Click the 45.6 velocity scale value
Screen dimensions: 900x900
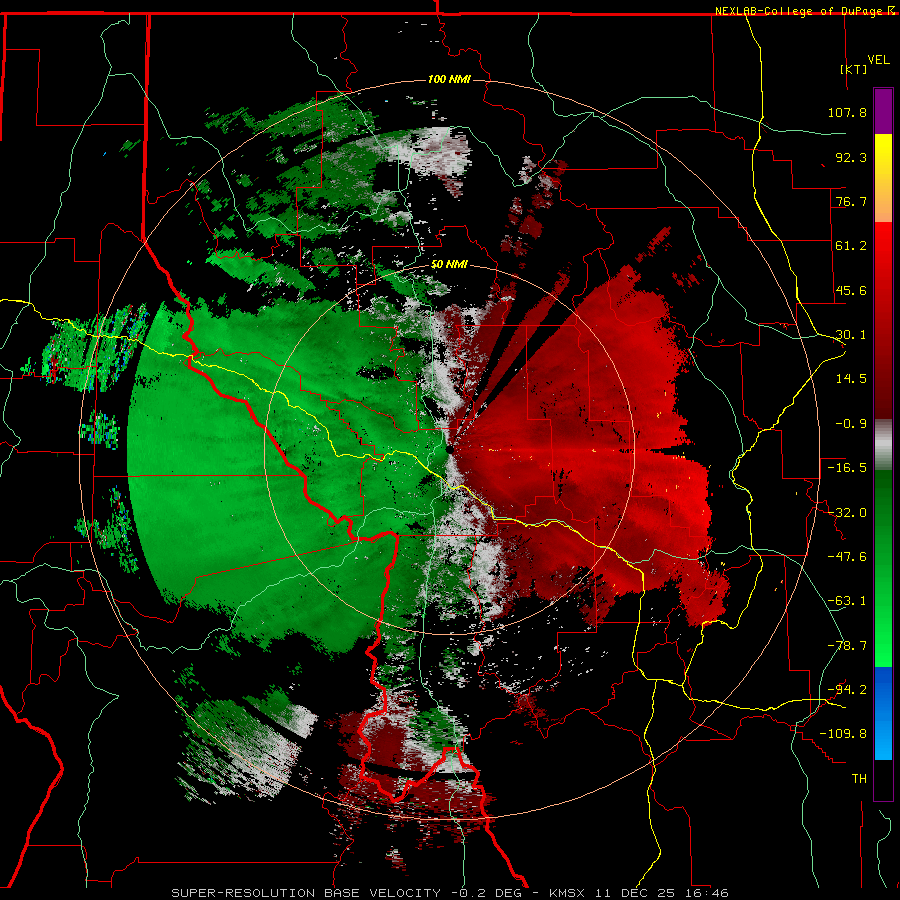(x=851, y=290)
